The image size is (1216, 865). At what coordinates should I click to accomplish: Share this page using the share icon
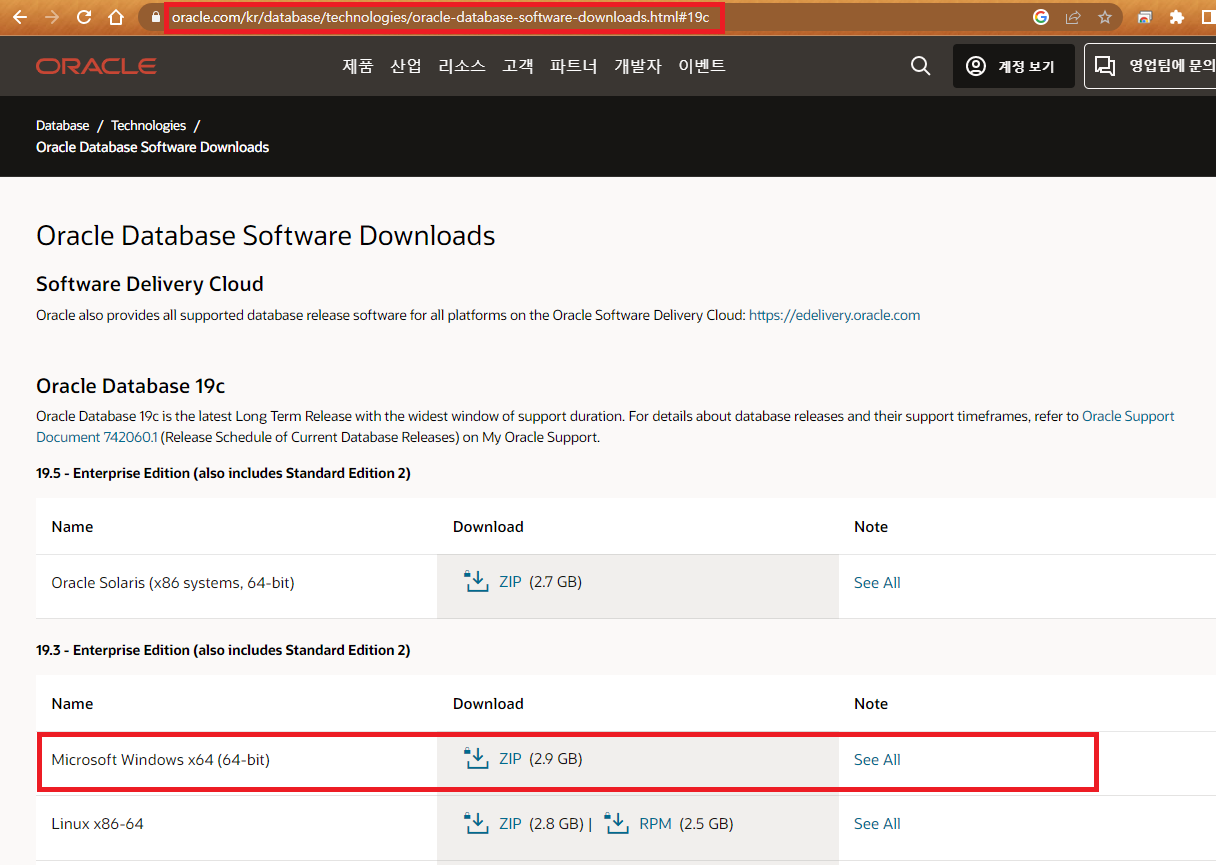tap(1073, 17)
